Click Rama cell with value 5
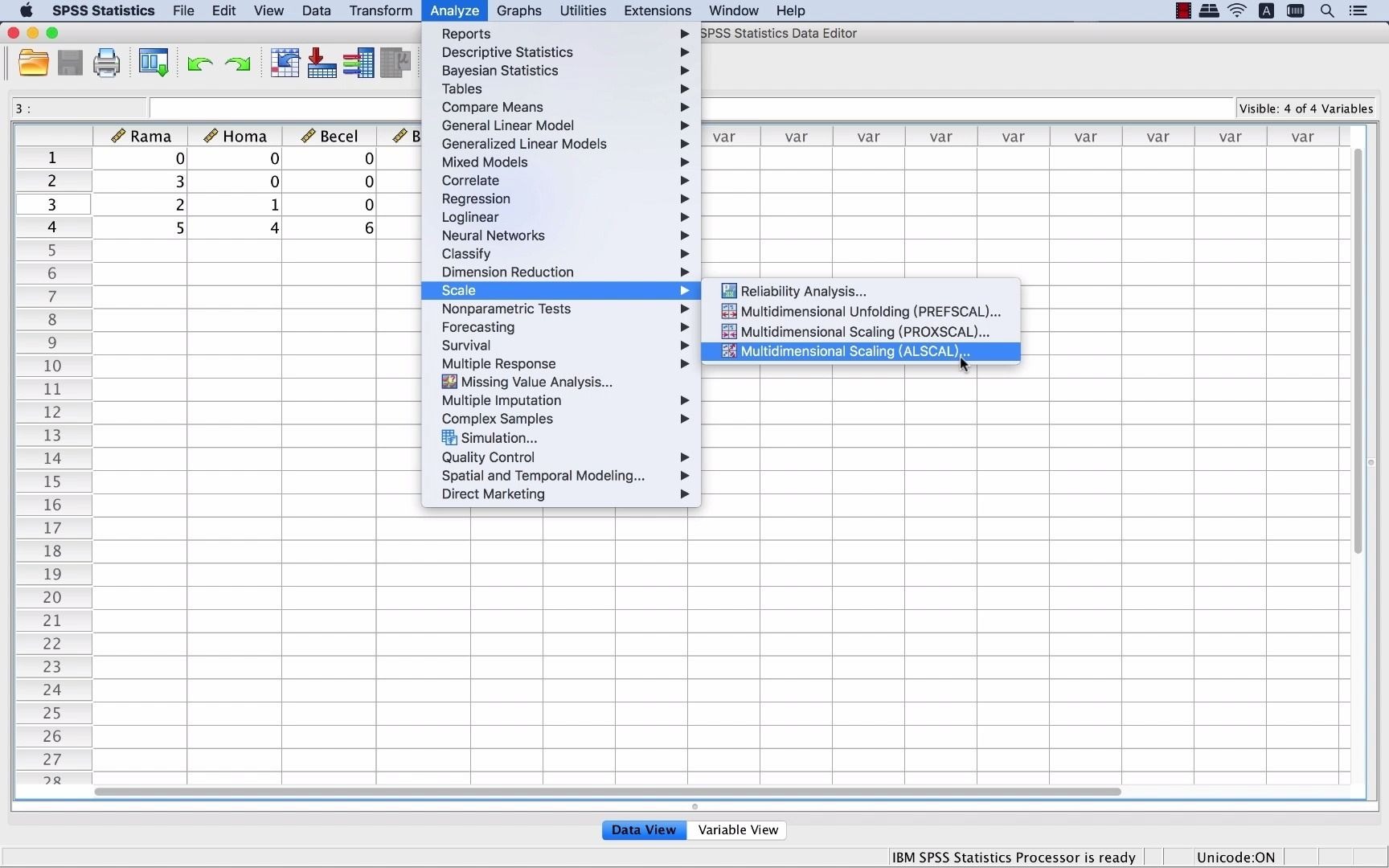Viewport: 1389px width, 868px height. [140, 227]
